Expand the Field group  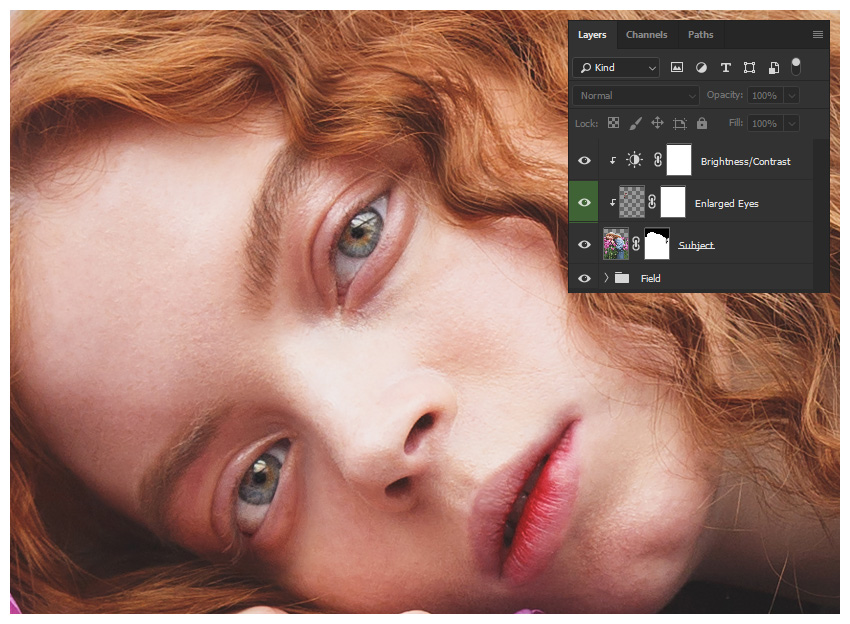pos(606,278)
